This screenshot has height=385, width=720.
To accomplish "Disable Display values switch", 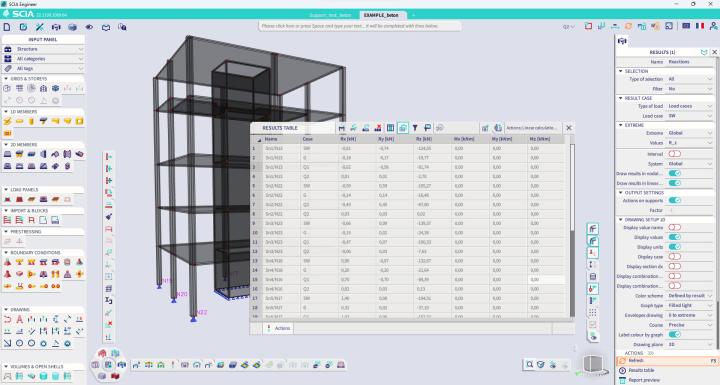I will pos(675,237).
